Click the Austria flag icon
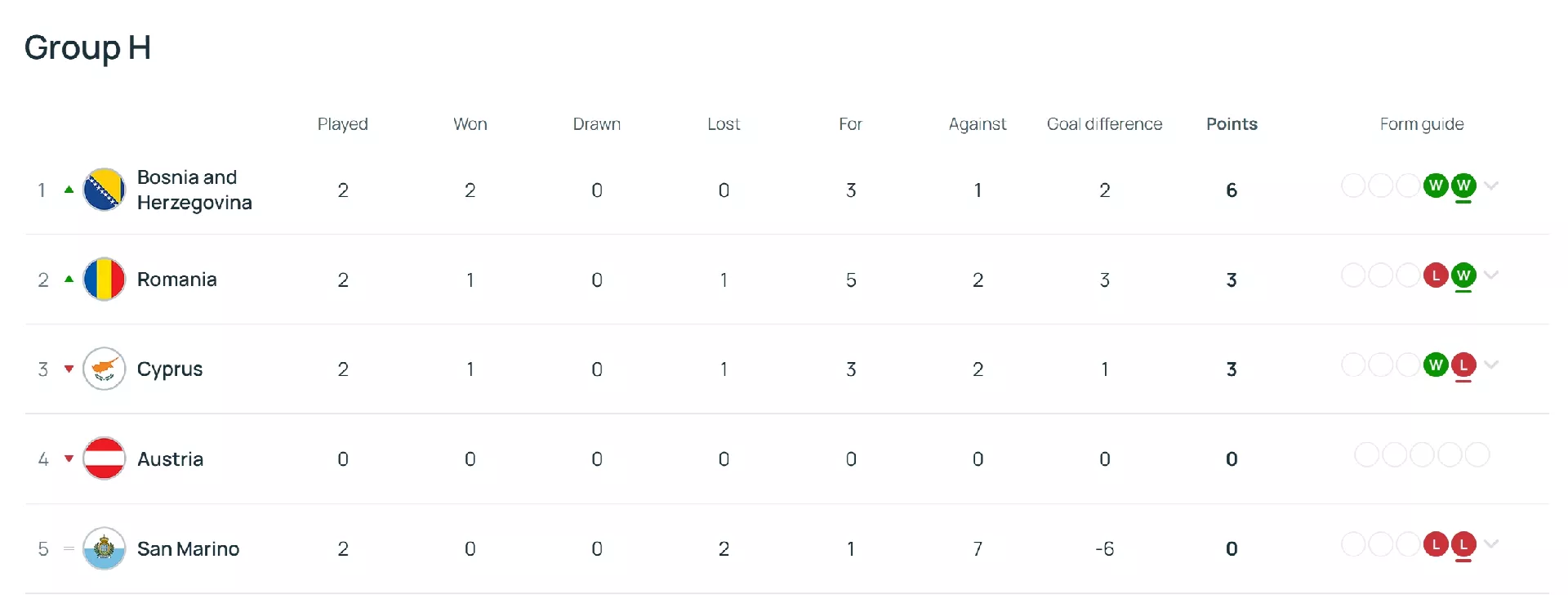1568x595 pixels. pyautogui.click(x=105, y=459)
